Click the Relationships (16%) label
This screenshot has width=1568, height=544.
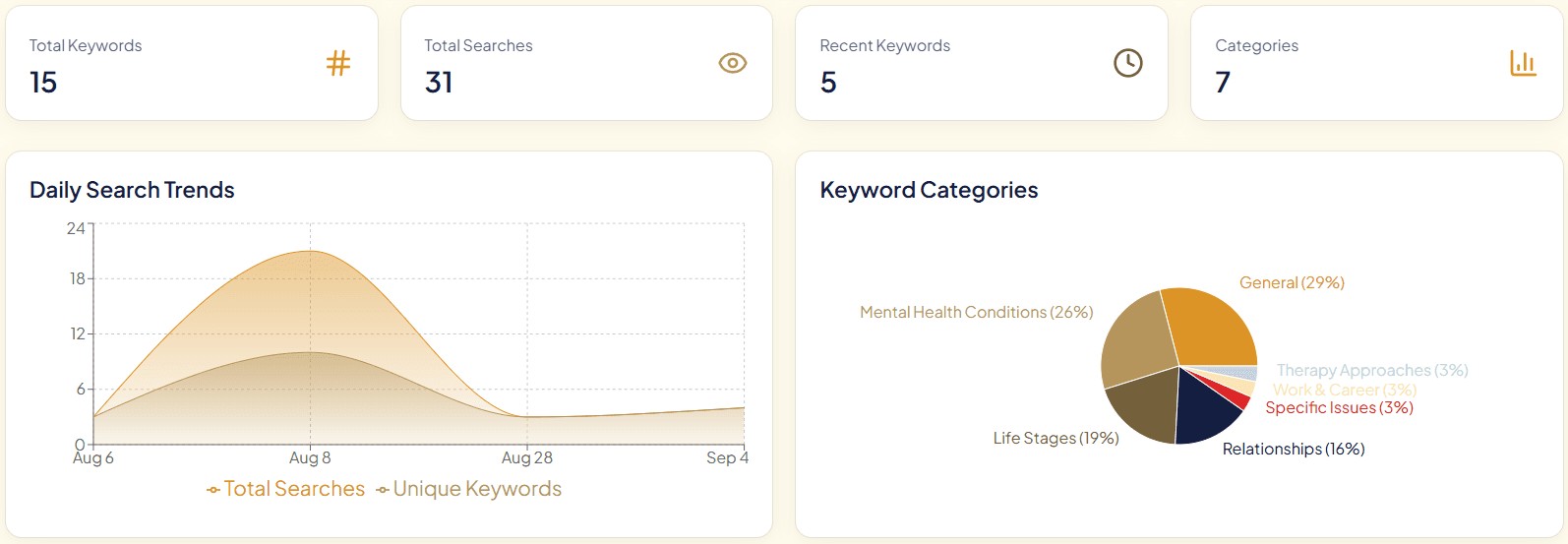point(1294,450)
